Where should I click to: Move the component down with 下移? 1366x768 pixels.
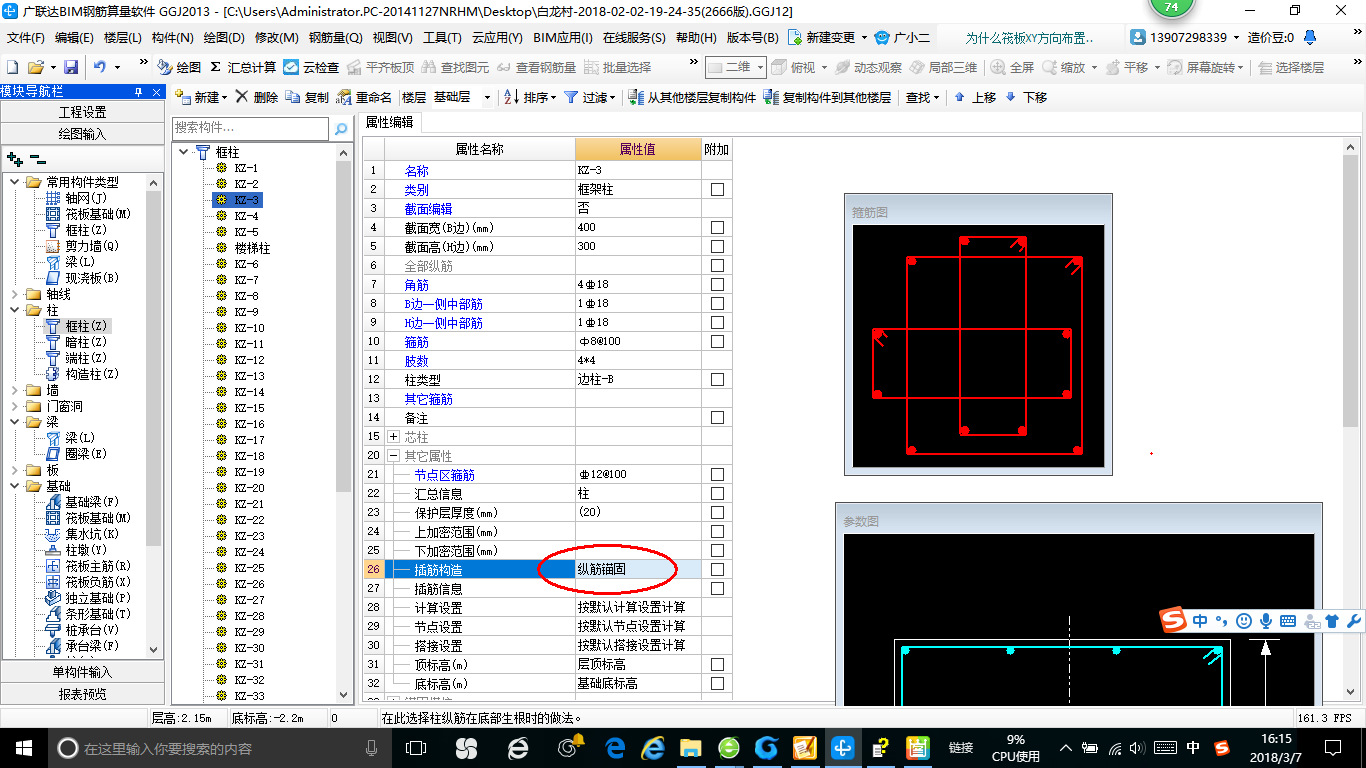tap(1026, 97)
